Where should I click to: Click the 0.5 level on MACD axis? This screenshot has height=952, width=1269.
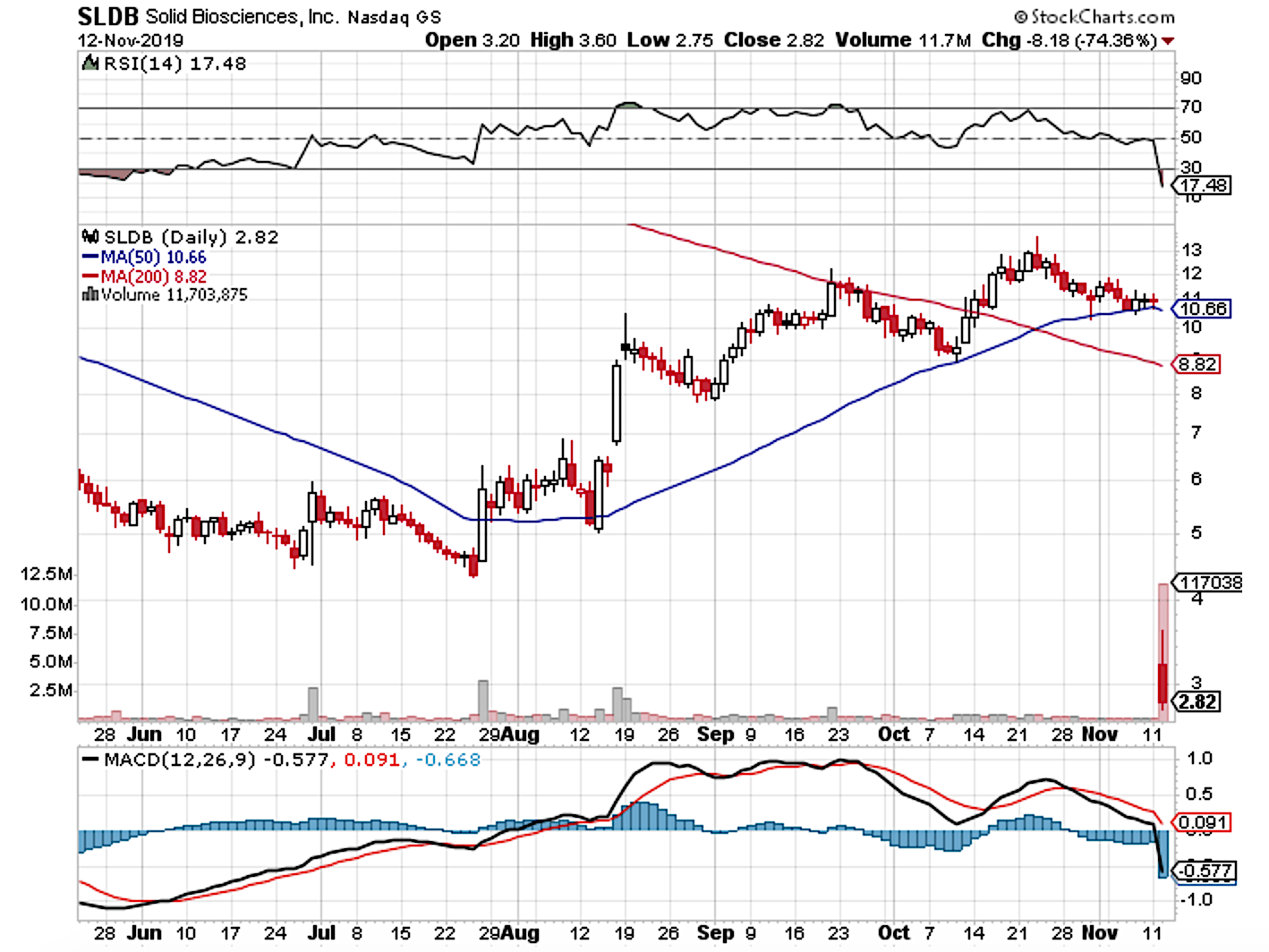pyautogui.click(x=1199, y=795)
